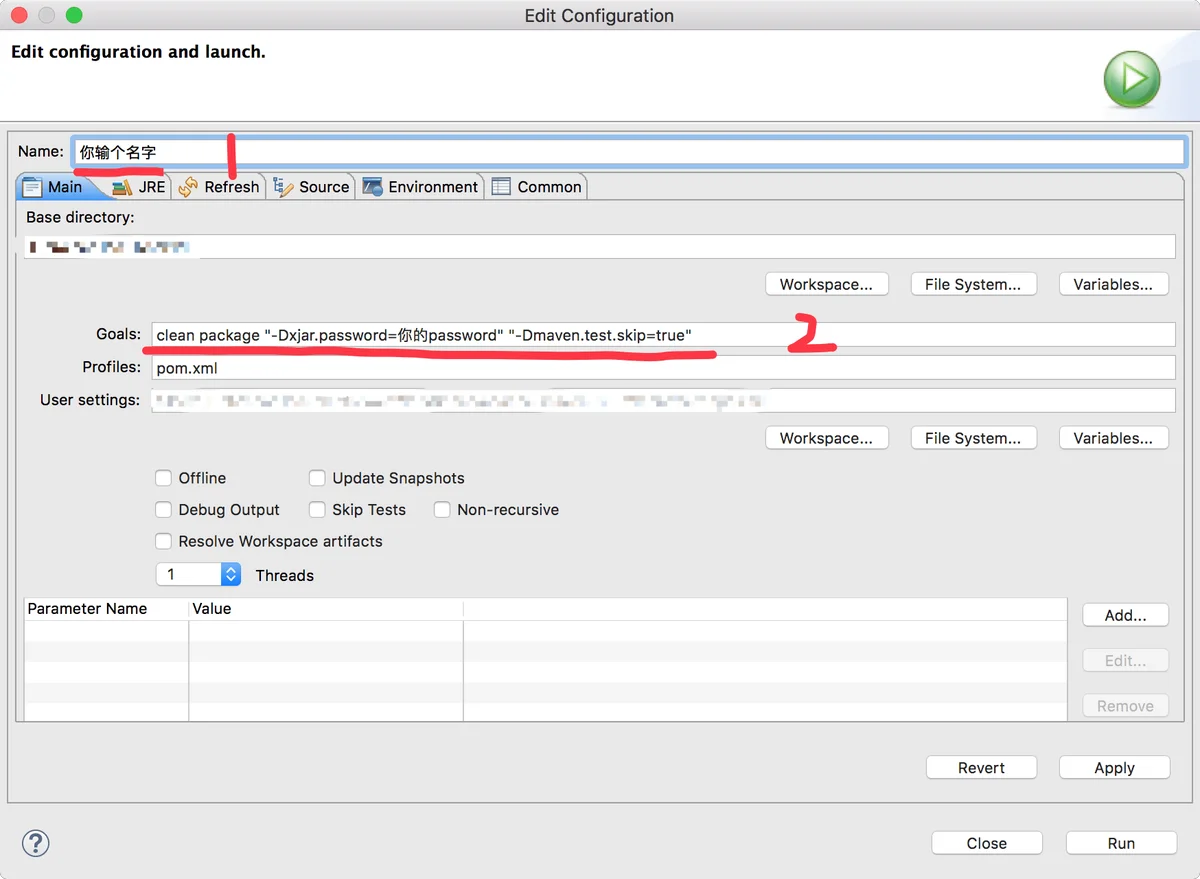Image resolution: width=1200 pixels, height=879 pixels.
Task: Click the Environment tab monitor icon
Action: pyautogui.click(x=372, y=187)
